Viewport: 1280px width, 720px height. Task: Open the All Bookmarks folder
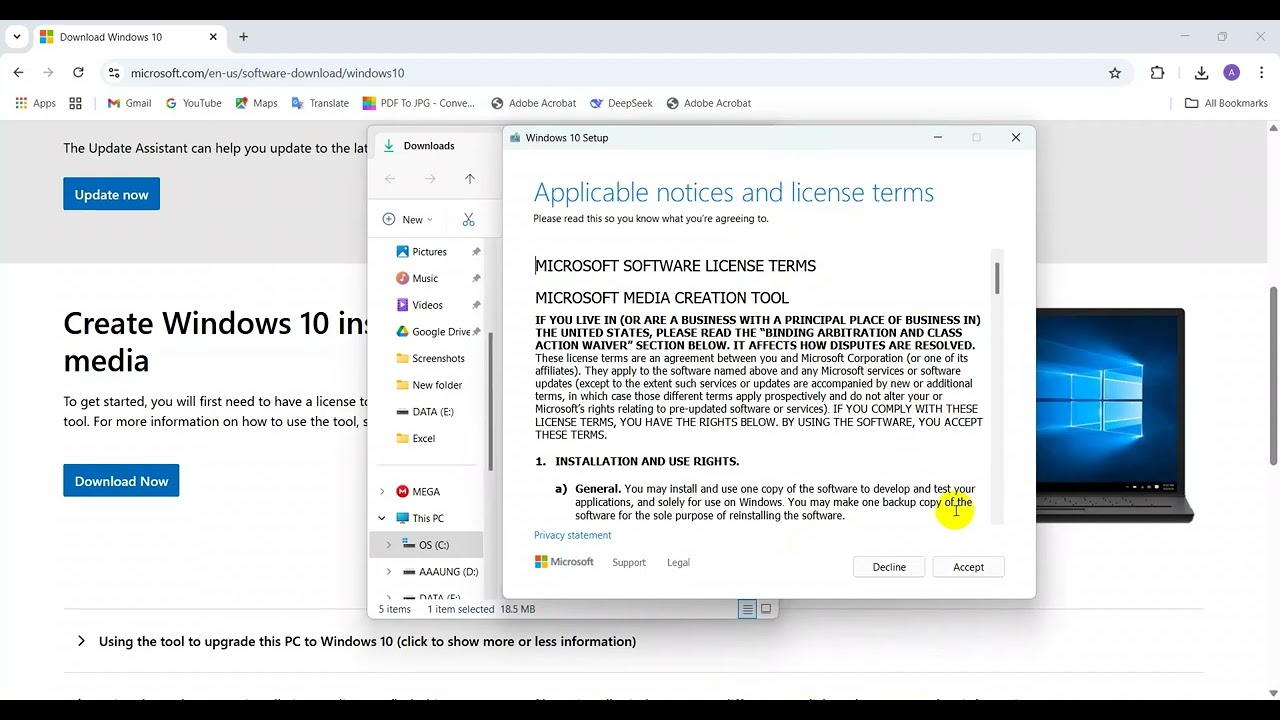point(1226,103)
